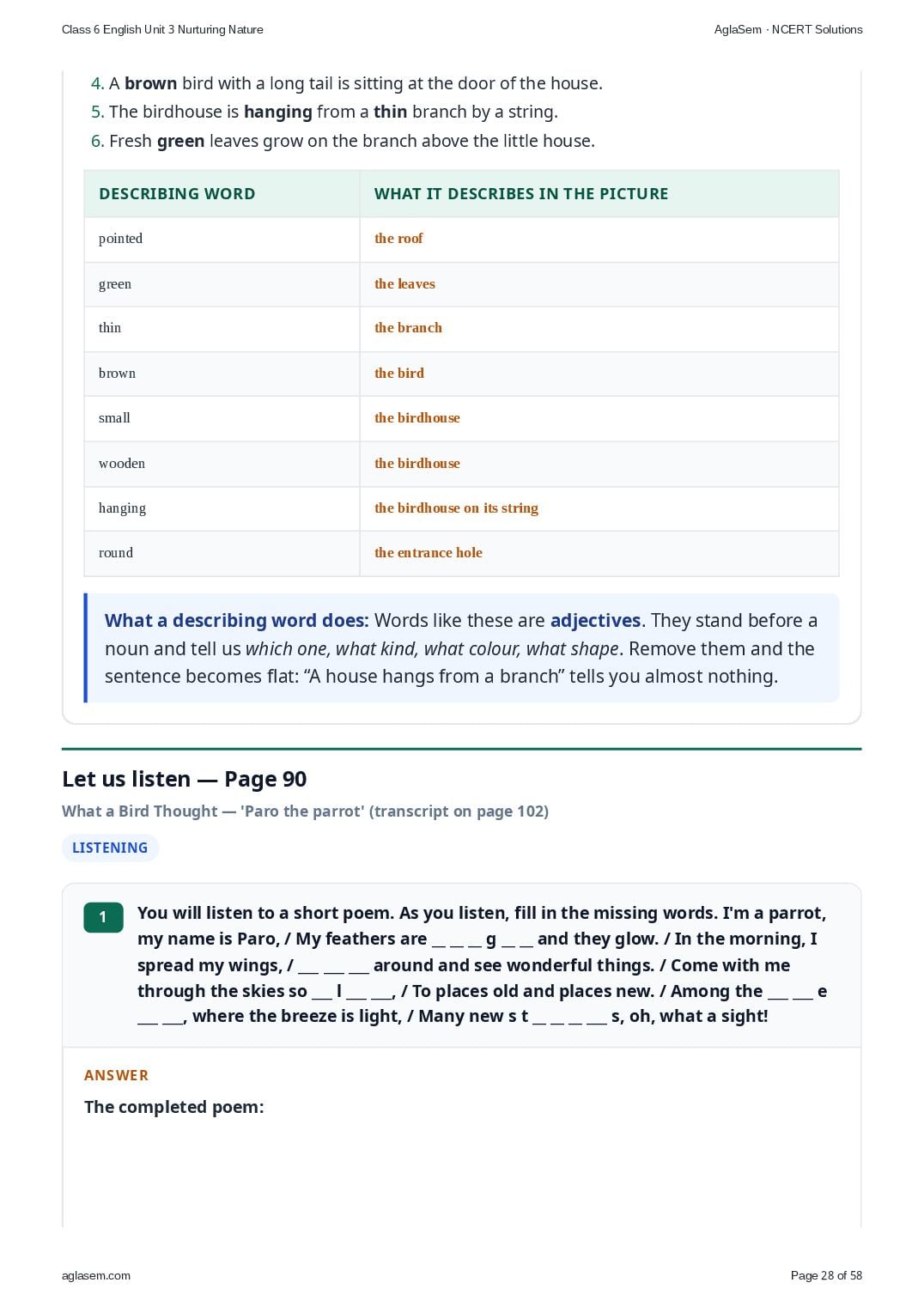The width and height of the screenshot is (924, 1307).
Task: Click the 'pointed' table cell
Action: pos(222,239)
